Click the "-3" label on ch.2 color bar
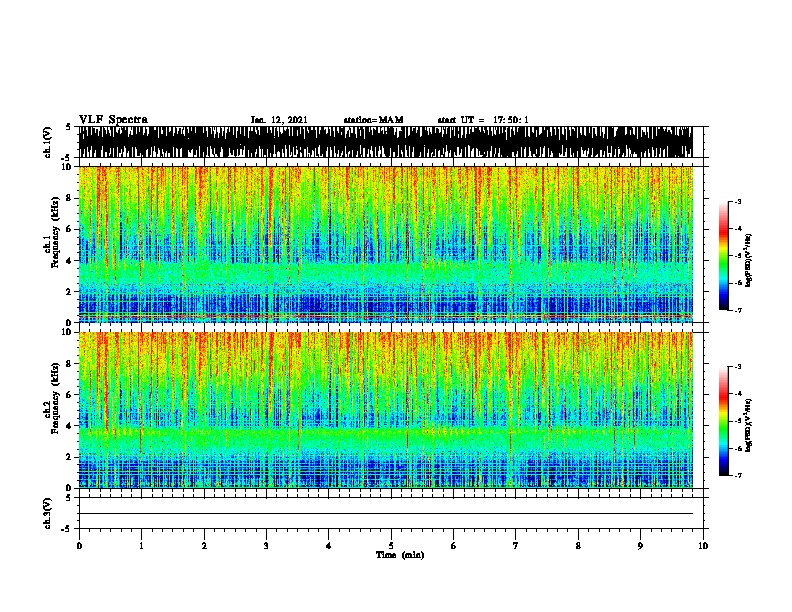Image resolution: width=792 pixels, height=612 pixels. coord(737,367)
